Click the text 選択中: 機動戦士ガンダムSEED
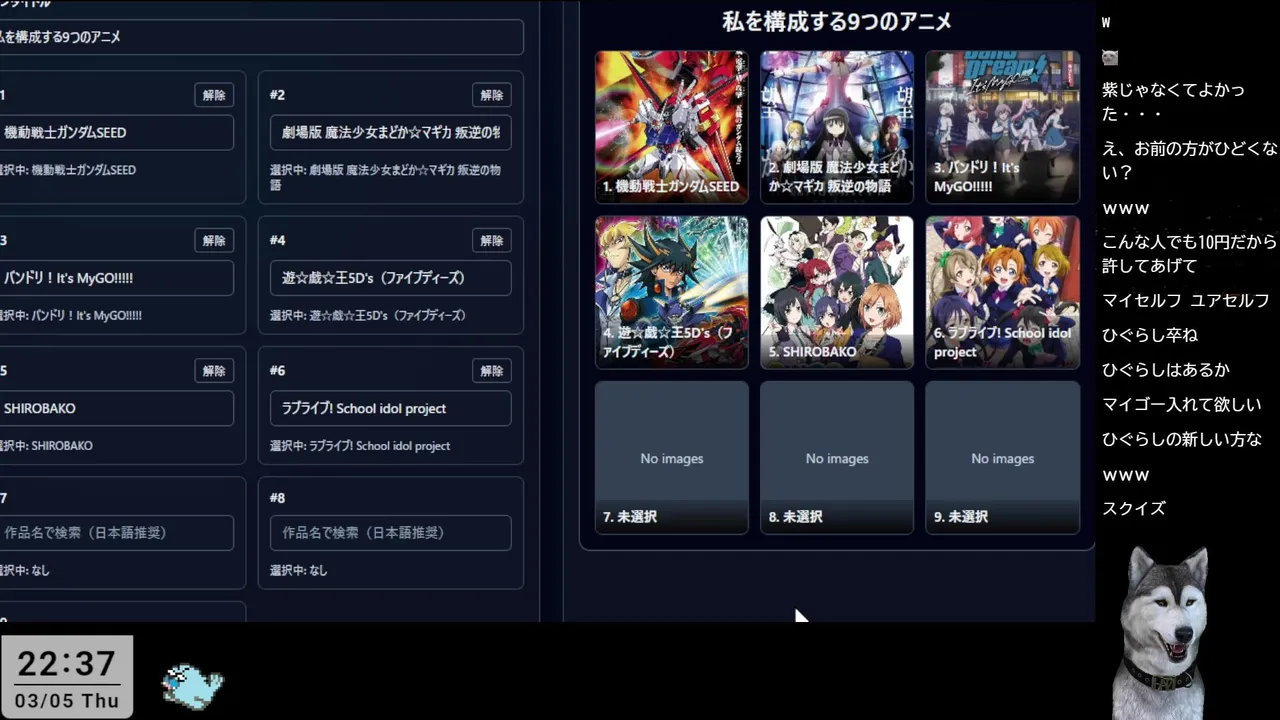Viewport: 1280px width, 720px height. click(x=68, y=170)
